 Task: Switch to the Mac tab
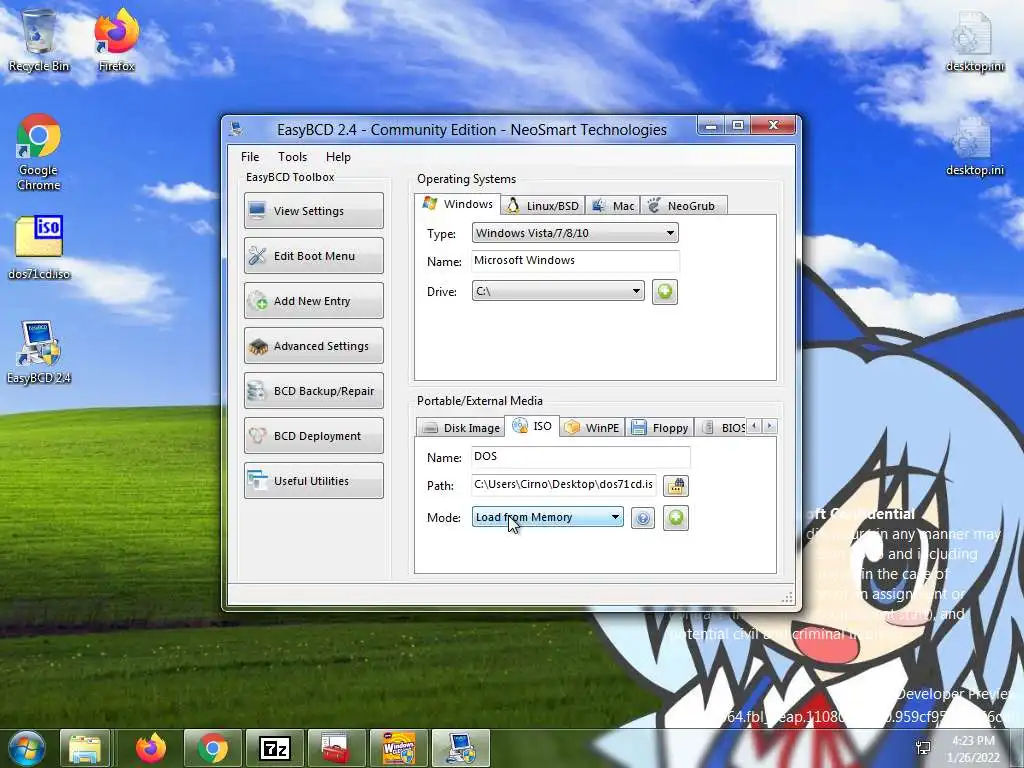(x=613, y=206)
